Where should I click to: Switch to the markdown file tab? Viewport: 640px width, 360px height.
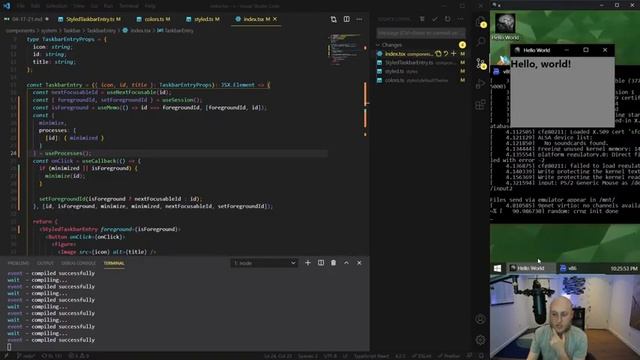click(26, 19)
